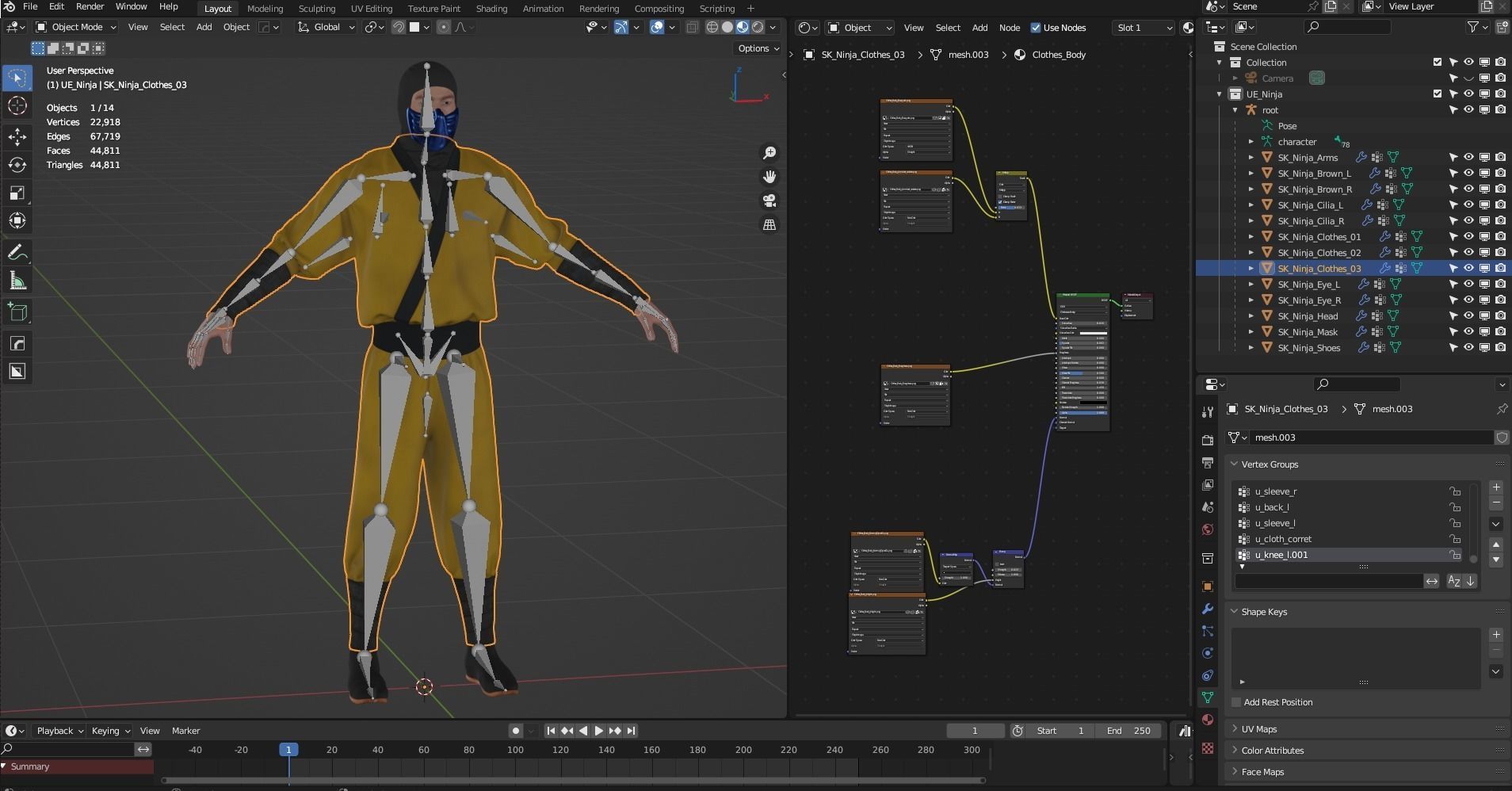This screenshot has width=1512, height=791.
Task: Click the timeline Marker menu
Action: (186, 731)
